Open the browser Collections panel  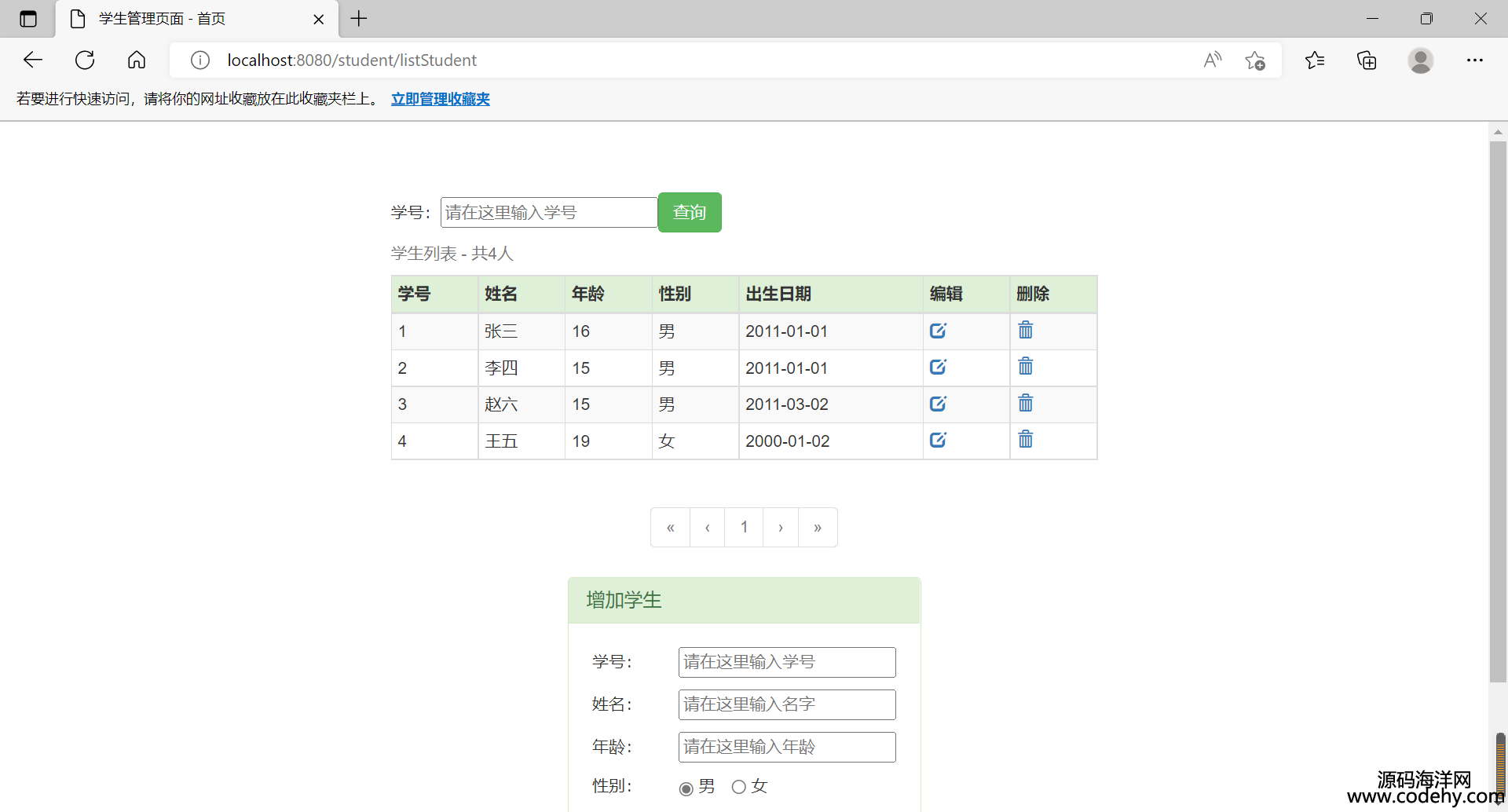[1367, 60]
